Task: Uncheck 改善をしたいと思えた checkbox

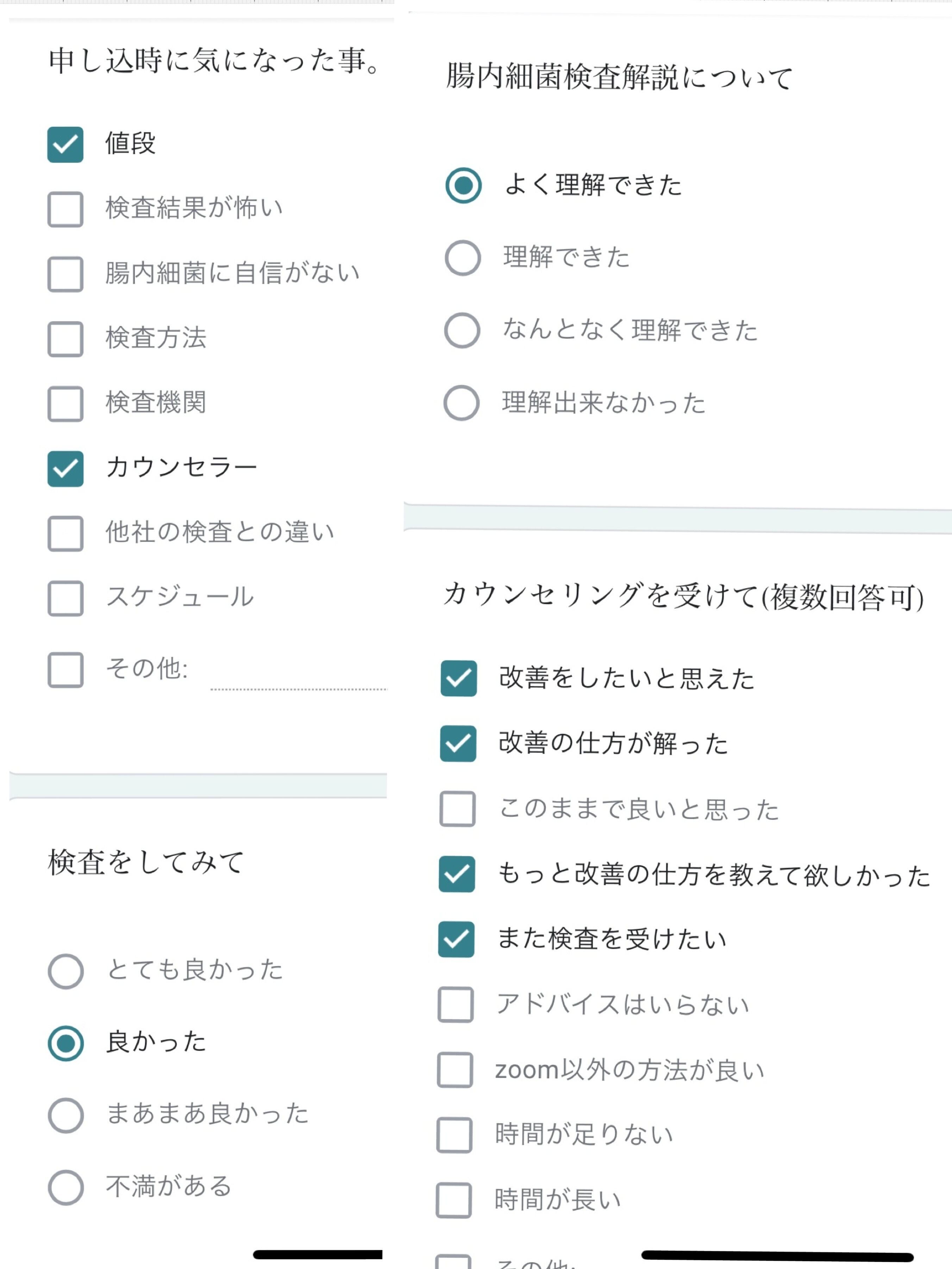Action: click(458, 678)
